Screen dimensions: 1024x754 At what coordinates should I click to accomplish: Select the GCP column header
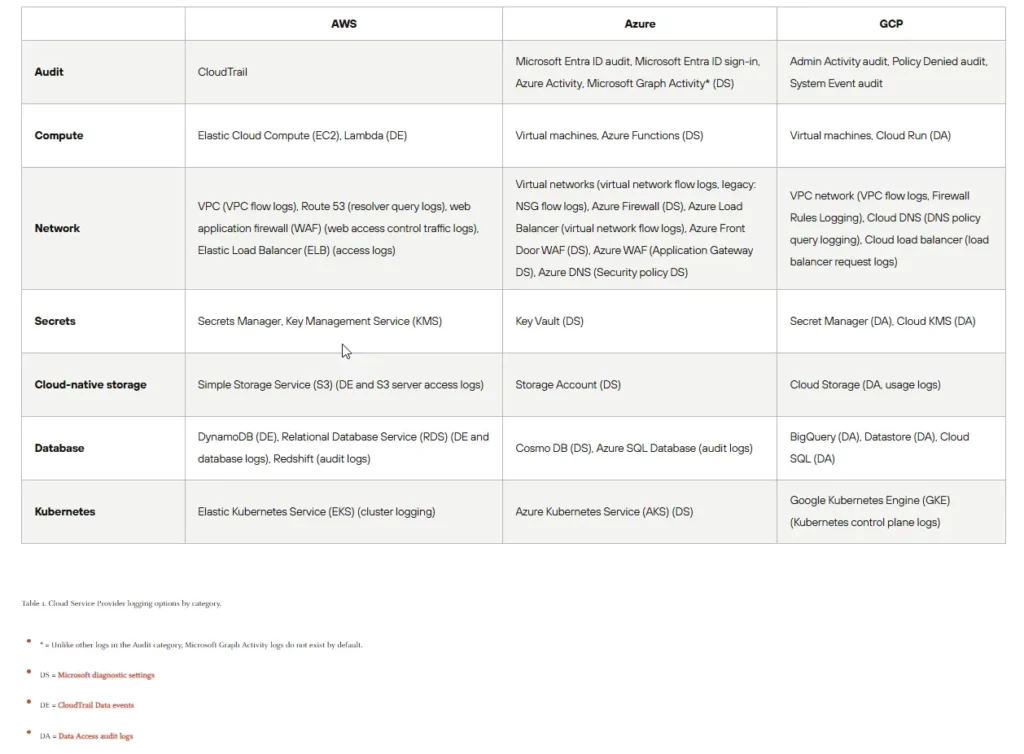890,23
